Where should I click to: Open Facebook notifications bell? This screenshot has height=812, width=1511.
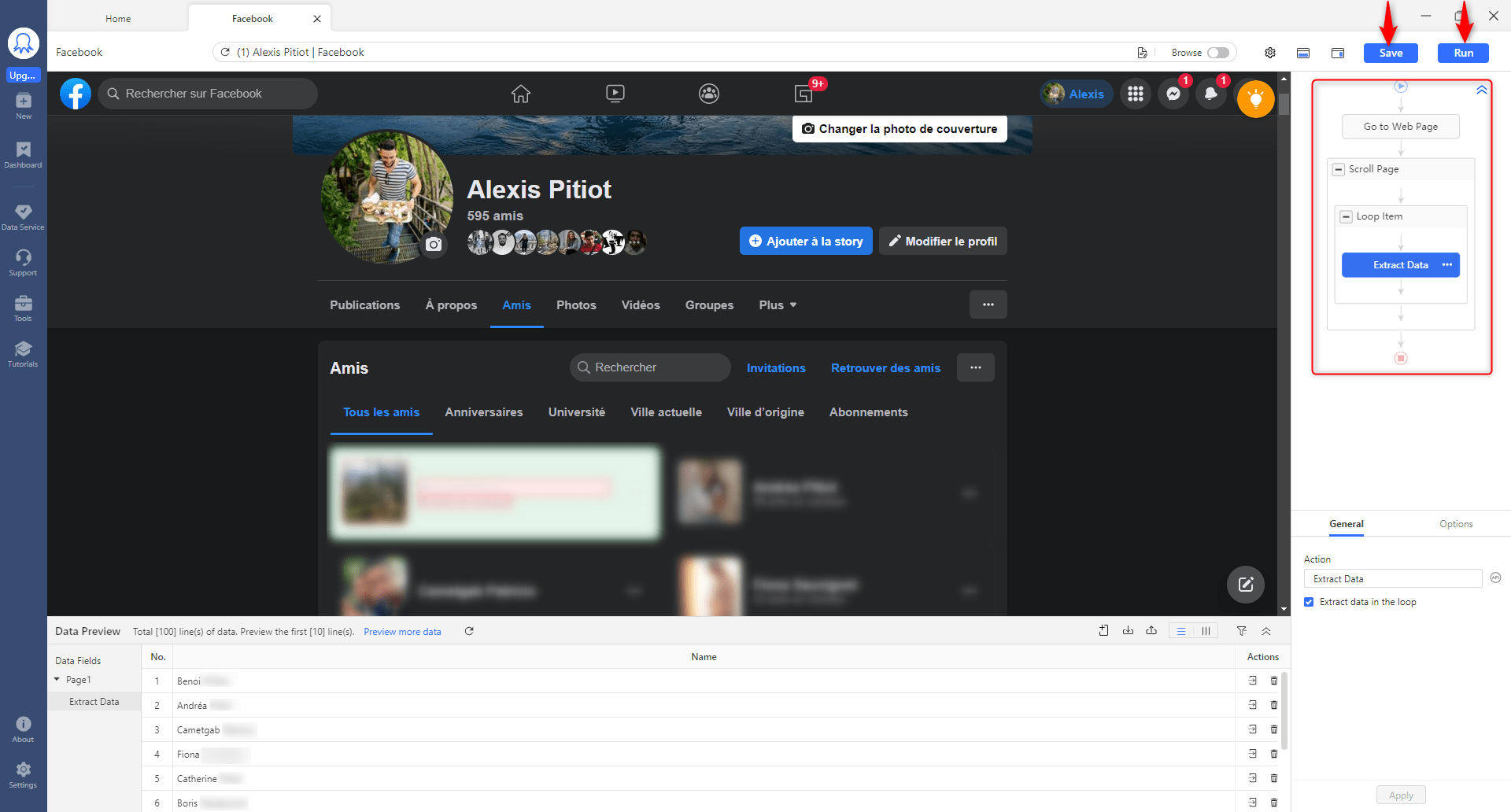coord(1210,94)
